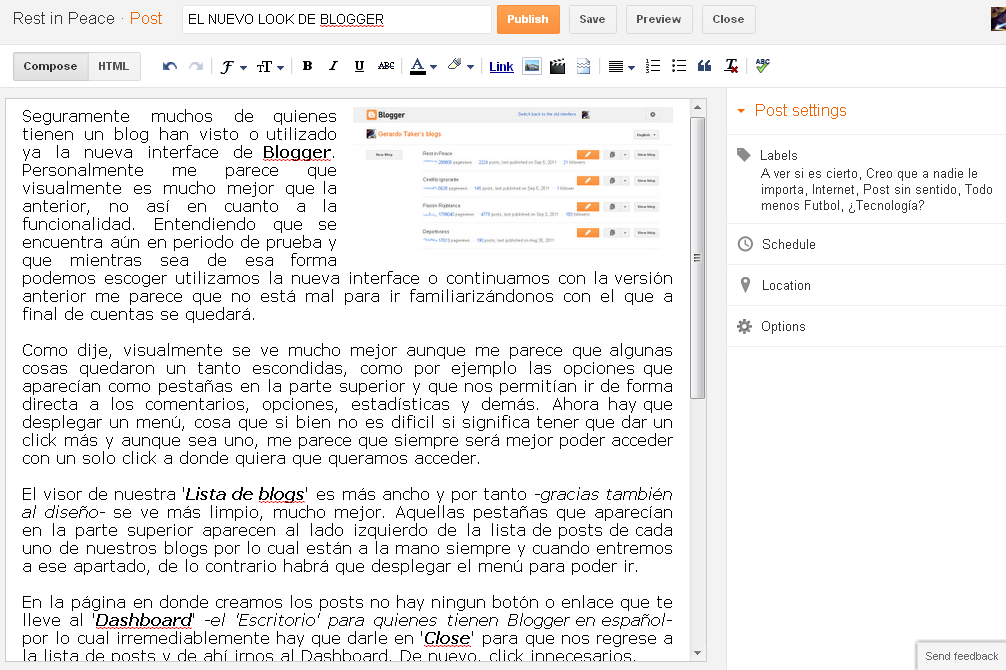Image resolution: width=1006 pixels, height=670 pixels.
Task: Toggle strikethrough ABC formatting
Action: tap(386, 65)
